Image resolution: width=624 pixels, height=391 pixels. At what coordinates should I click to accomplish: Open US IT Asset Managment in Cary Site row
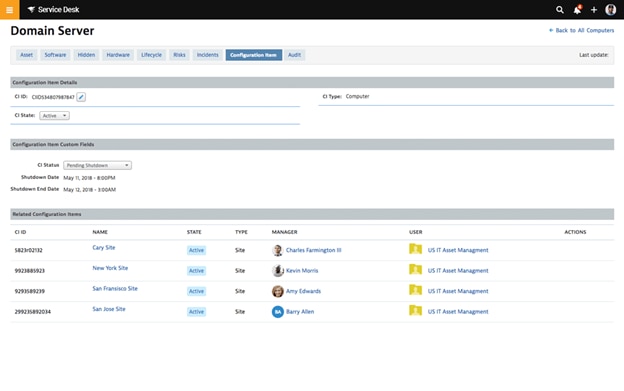coord(458,250)
